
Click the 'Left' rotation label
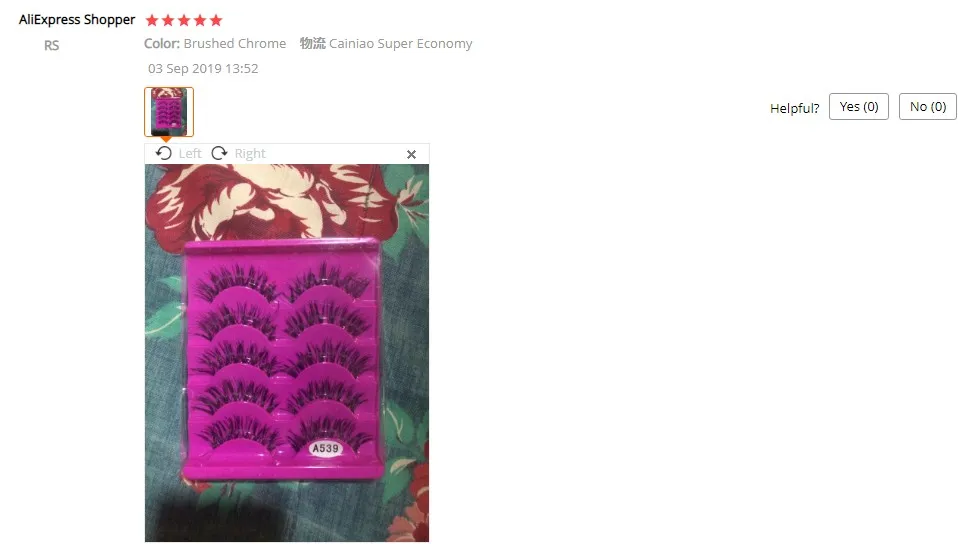(x=190, y=153)
